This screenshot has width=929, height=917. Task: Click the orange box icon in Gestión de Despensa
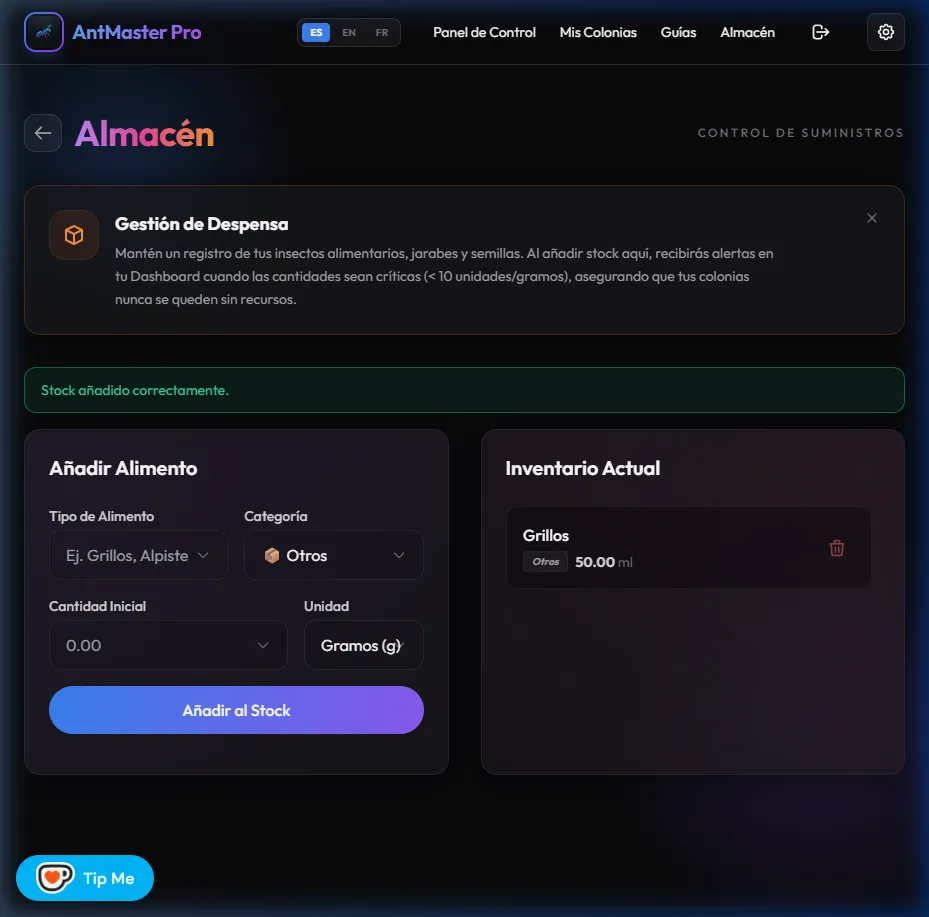74,235
